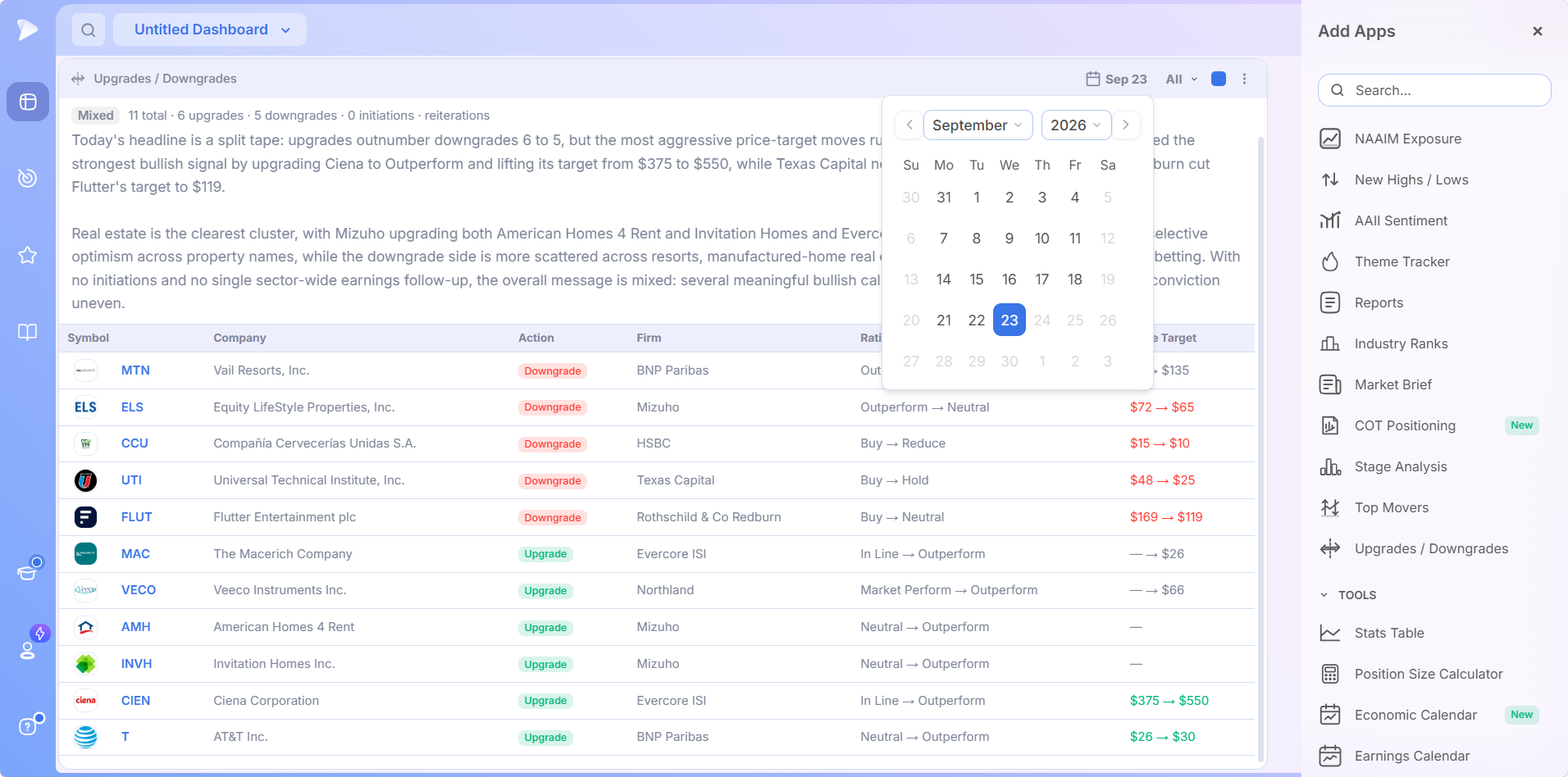This screenshot has width=1568, height=777.
Task: Open the dashboard layout sidebar icon
Action: coord(28,102)
